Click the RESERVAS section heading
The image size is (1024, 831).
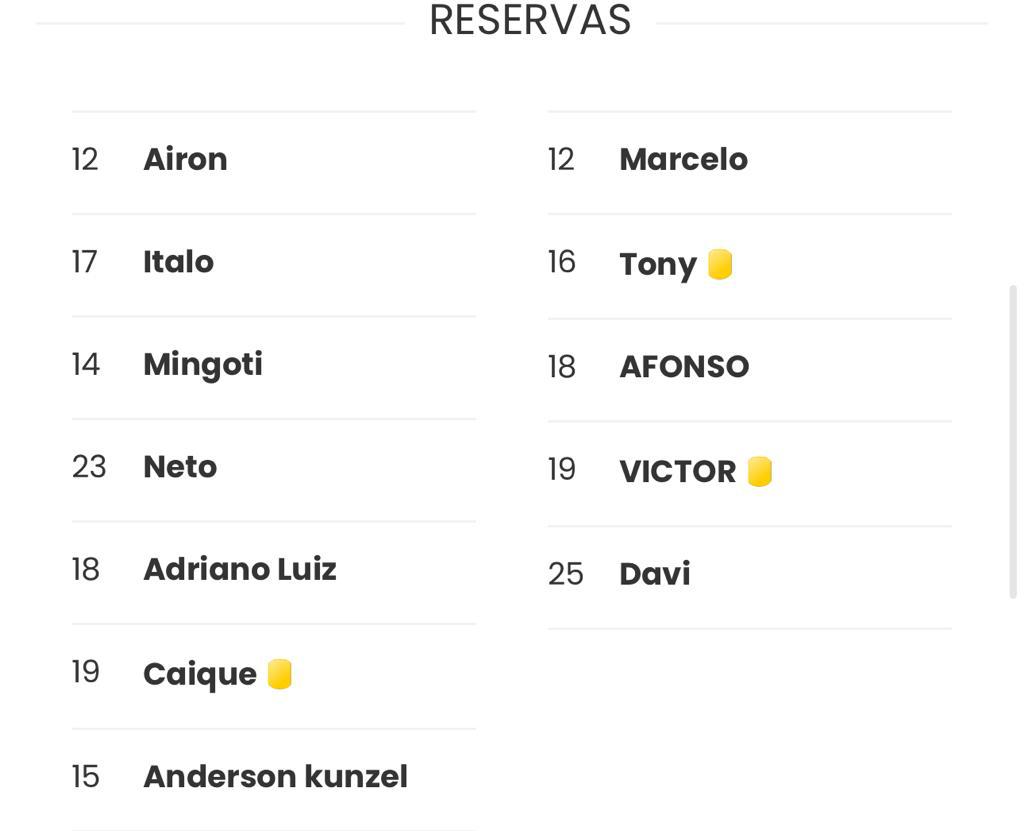[x=530, y=20]
